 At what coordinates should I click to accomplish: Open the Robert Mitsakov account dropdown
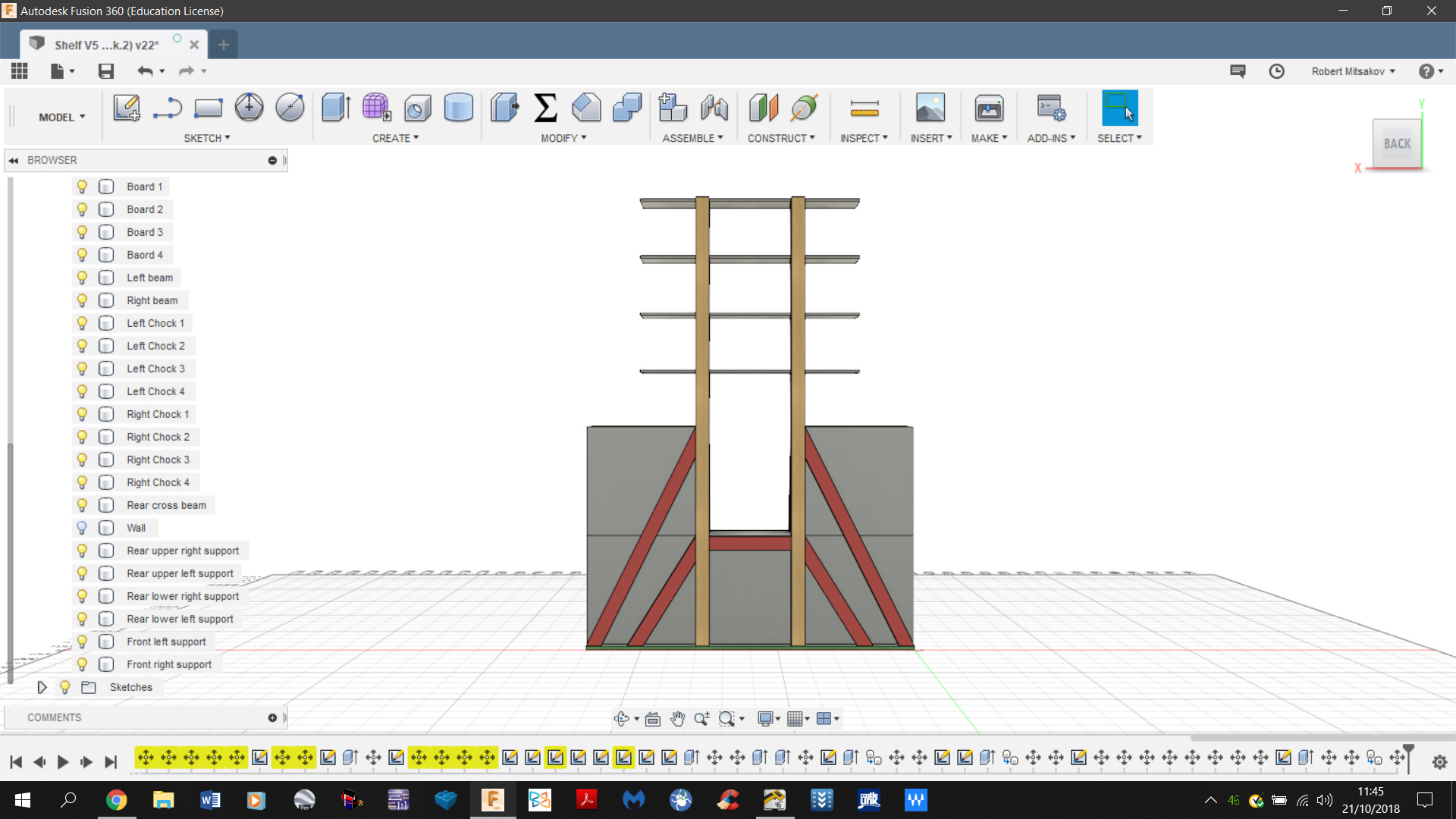pos(1353,71)
